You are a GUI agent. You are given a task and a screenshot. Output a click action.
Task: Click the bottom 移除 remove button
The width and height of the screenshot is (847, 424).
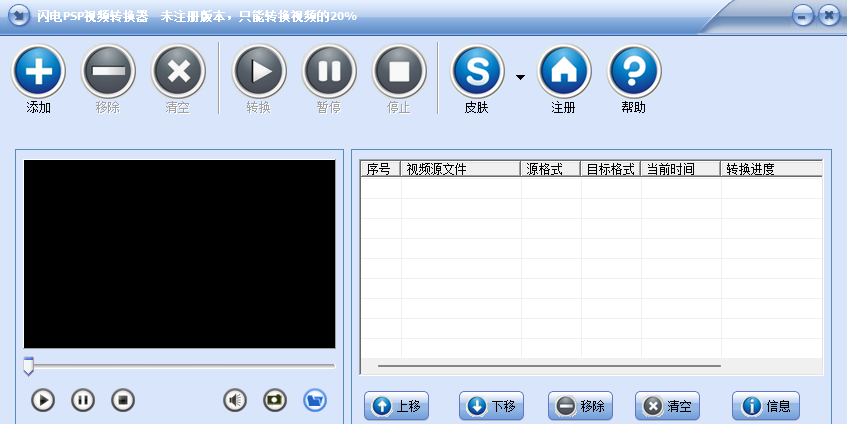(x=581, y=406)
